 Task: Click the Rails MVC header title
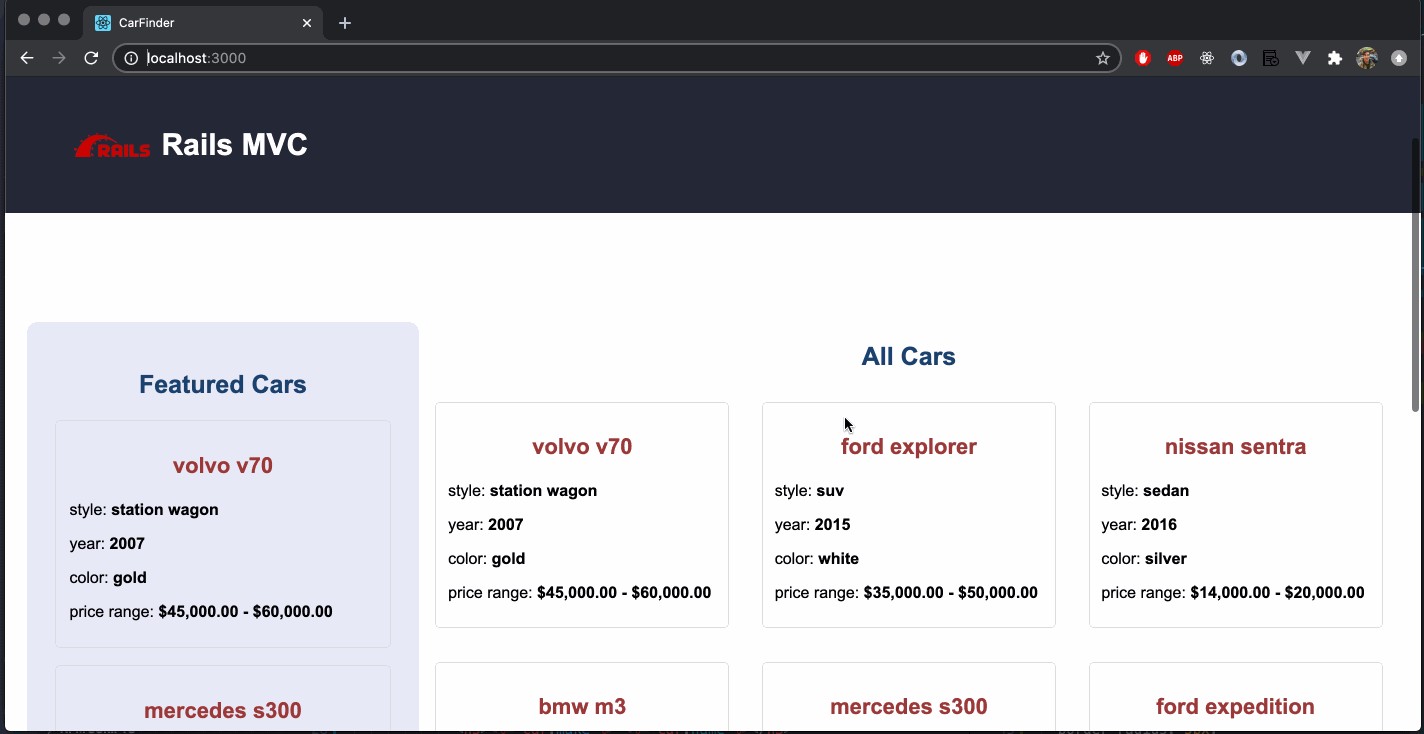tap(234, 145)
